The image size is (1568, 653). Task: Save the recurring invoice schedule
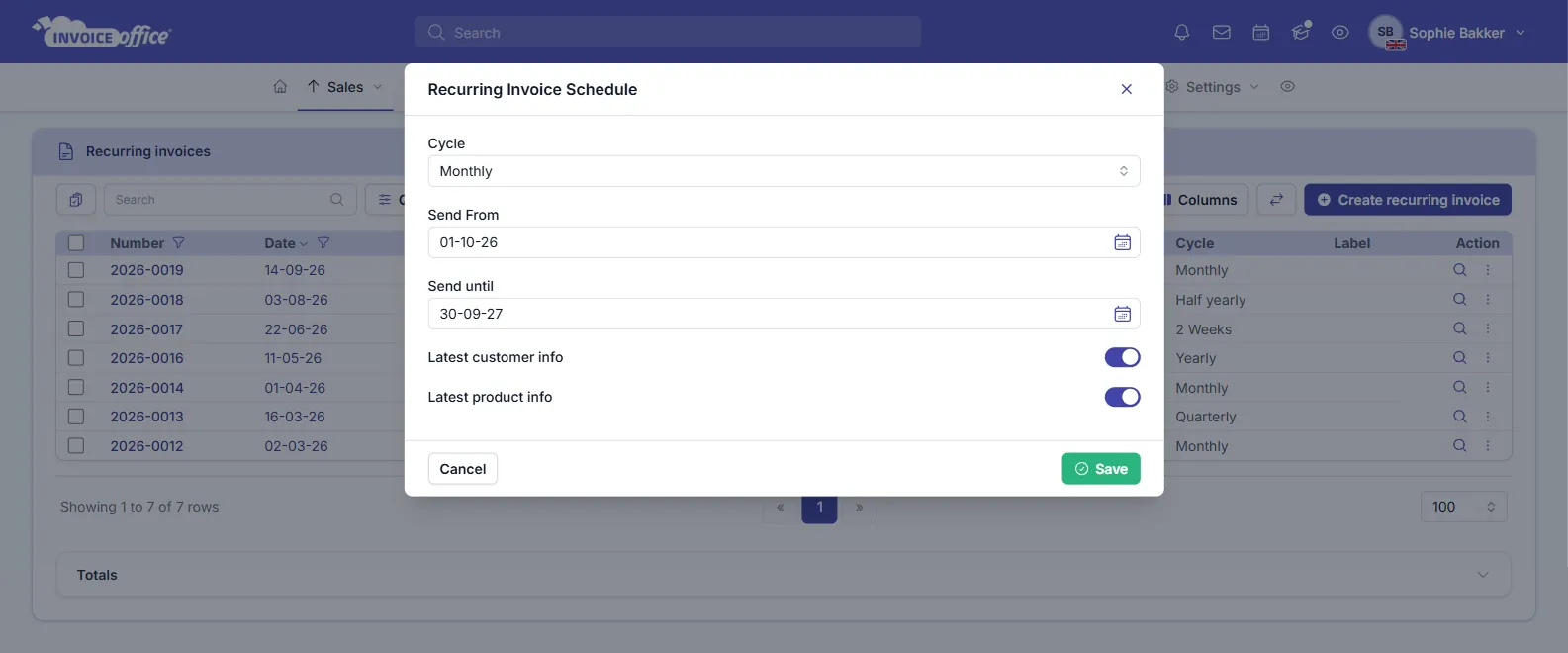point(1101,469)
